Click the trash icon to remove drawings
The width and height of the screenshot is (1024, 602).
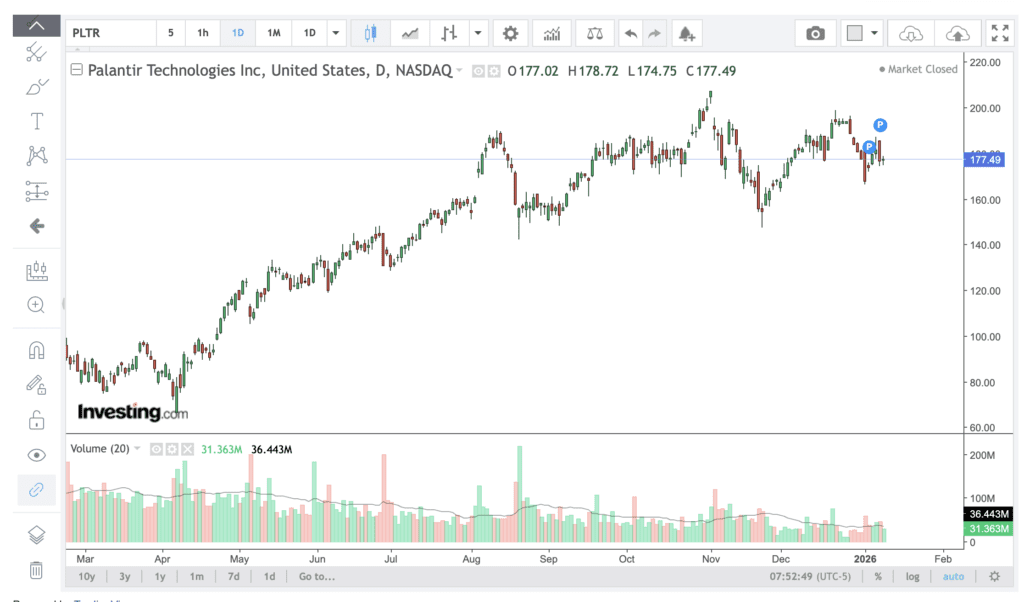coord(37,570)
